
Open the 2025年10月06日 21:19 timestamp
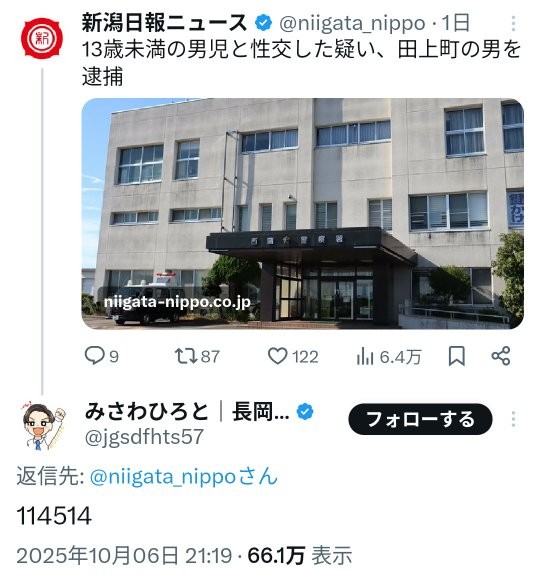click(124, 556)
